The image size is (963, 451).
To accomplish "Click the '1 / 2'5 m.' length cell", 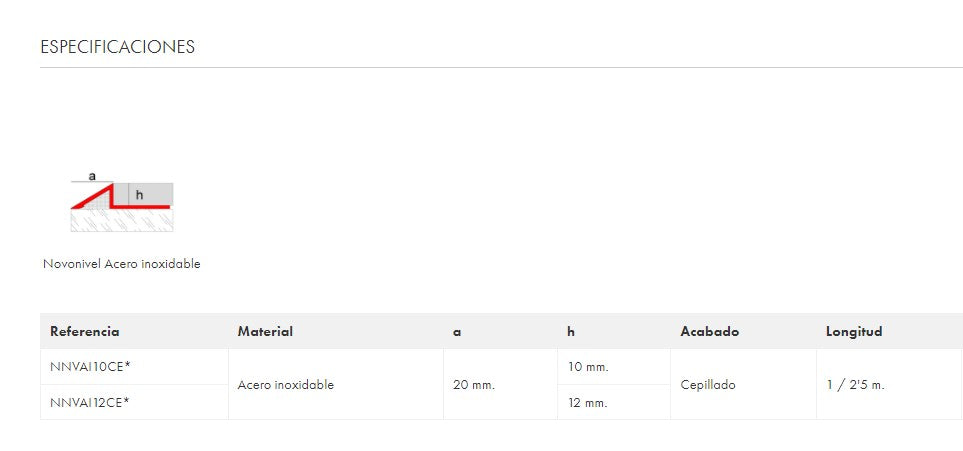I will pos(855,384).
